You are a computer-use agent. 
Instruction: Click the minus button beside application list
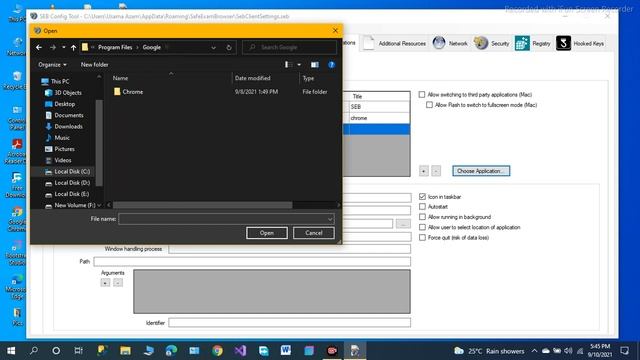(436, 171)
